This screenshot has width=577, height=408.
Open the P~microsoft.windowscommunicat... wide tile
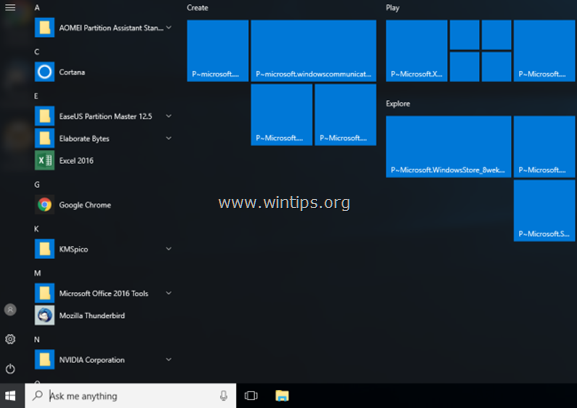[x=314, y=51]
